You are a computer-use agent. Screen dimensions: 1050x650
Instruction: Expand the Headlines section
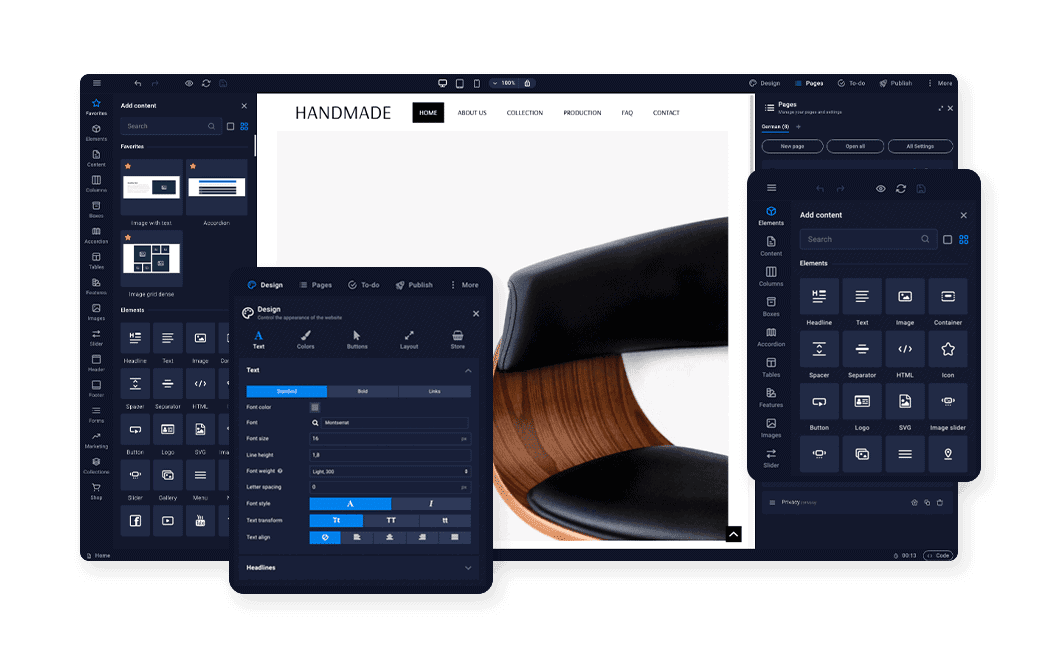pyautogui.click(x=468, y=567)
